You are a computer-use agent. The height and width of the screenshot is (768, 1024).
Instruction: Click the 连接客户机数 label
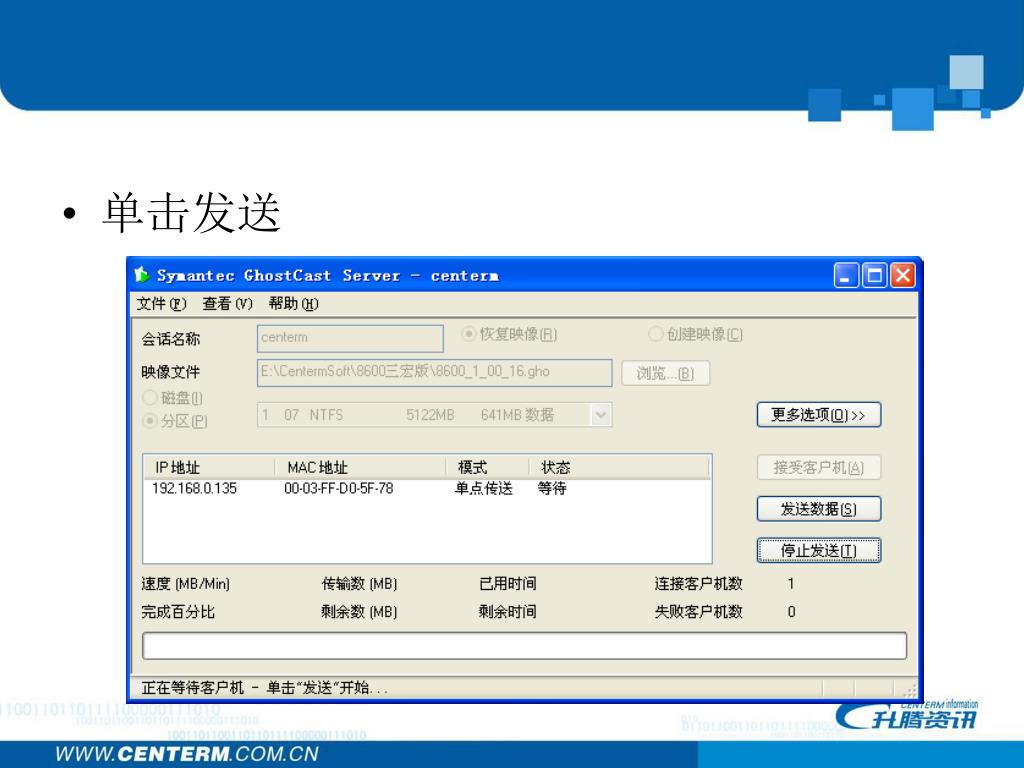coord(699,584)
